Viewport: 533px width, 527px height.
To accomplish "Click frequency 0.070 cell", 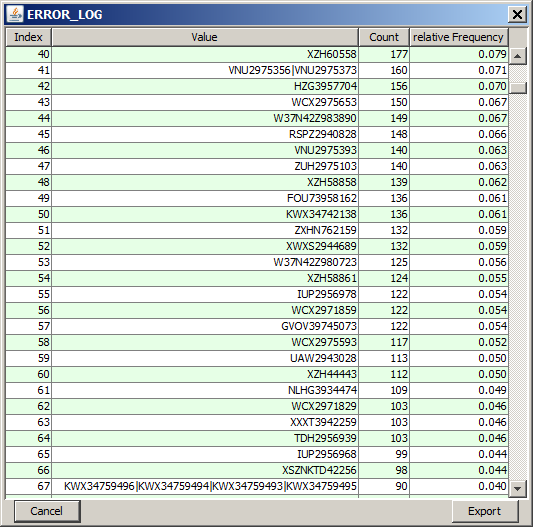I will pyautogui.click(x=459, y=86).
